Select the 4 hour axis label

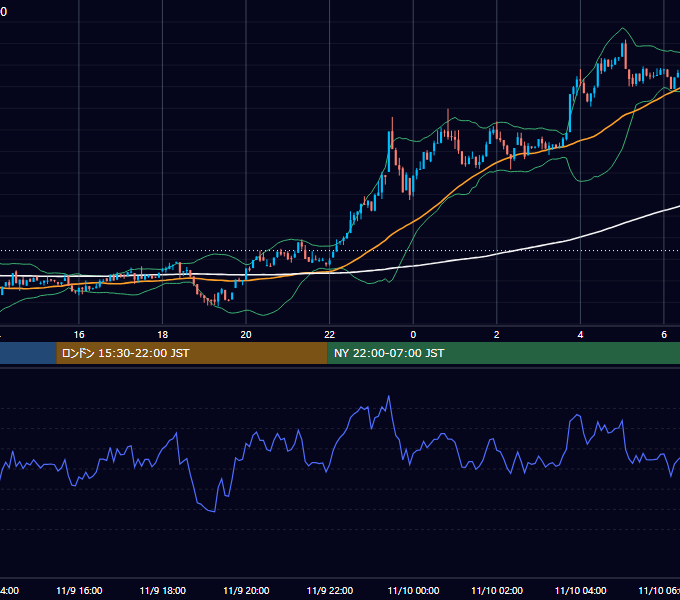580,335
